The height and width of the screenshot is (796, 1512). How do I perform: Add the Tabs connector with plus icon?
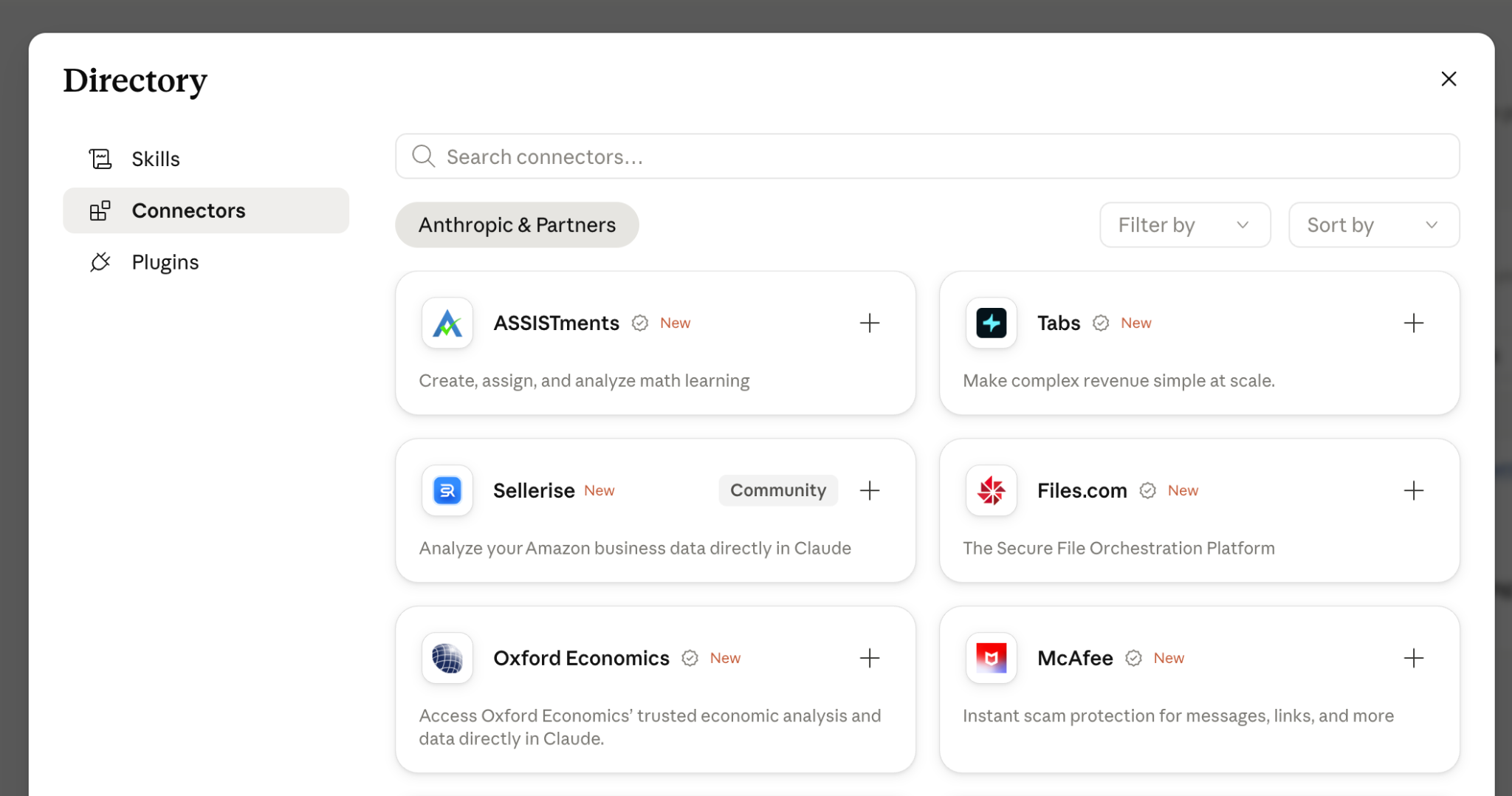point(1414,323)
